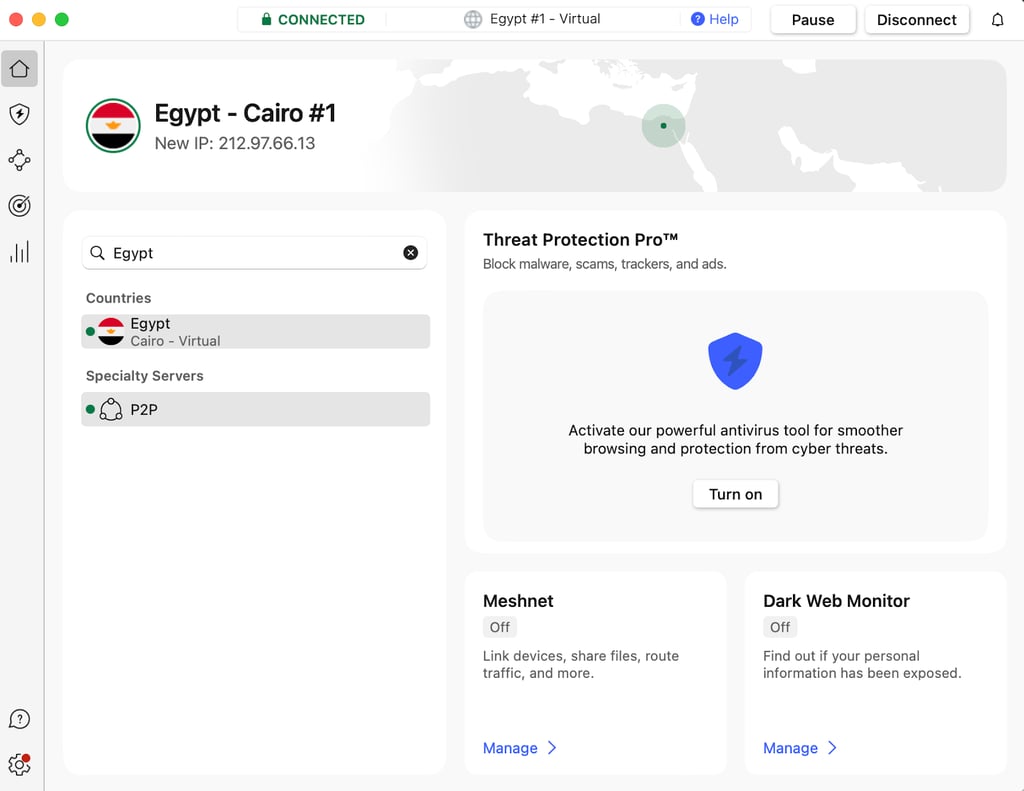Open the Dark Web Monitor target icon
The height and width of the screenshot is (791, 1024).
[20, 206]
